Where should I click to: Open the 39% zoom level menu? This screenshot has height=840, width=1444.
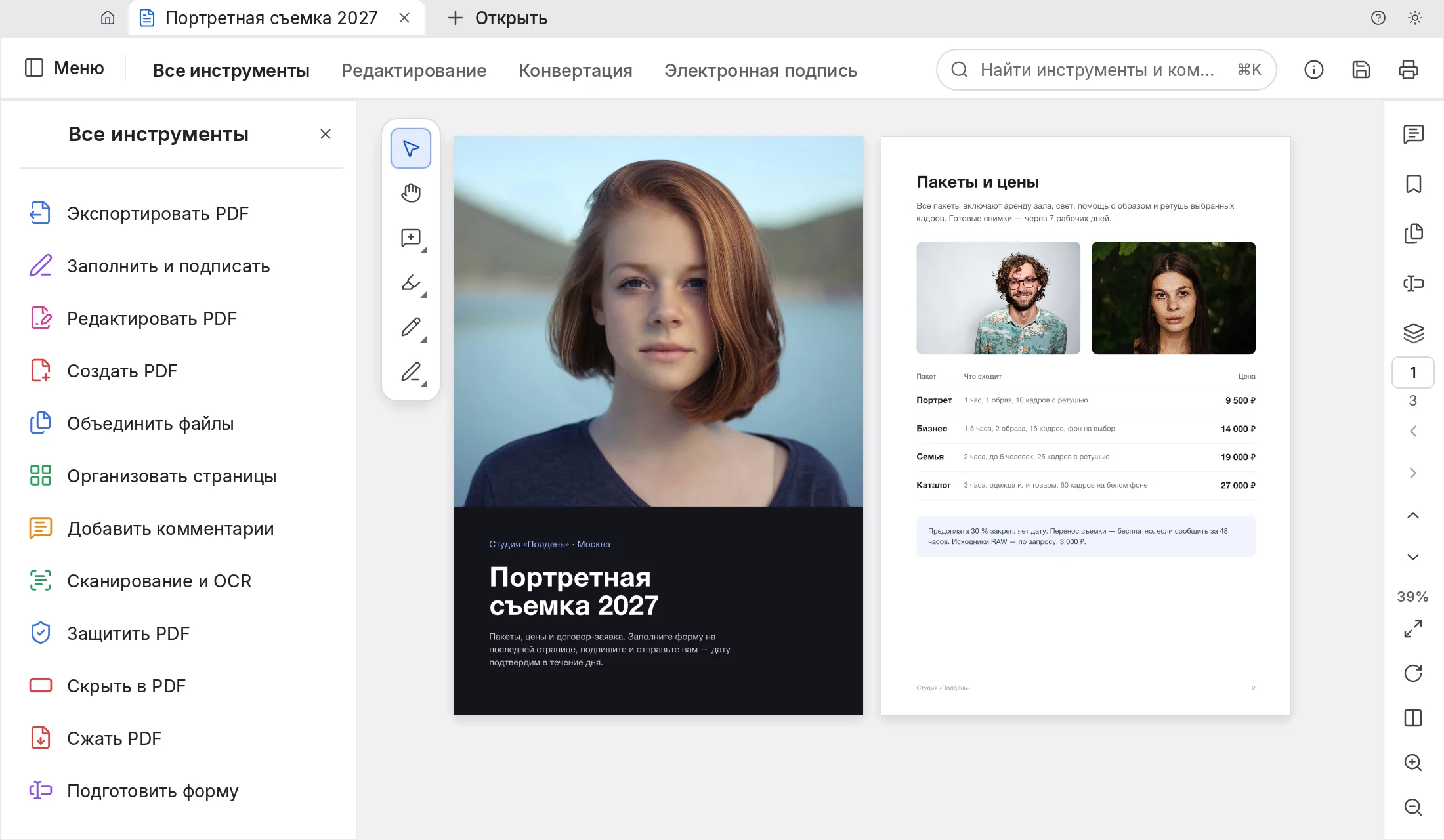[x=1412, y=597]
